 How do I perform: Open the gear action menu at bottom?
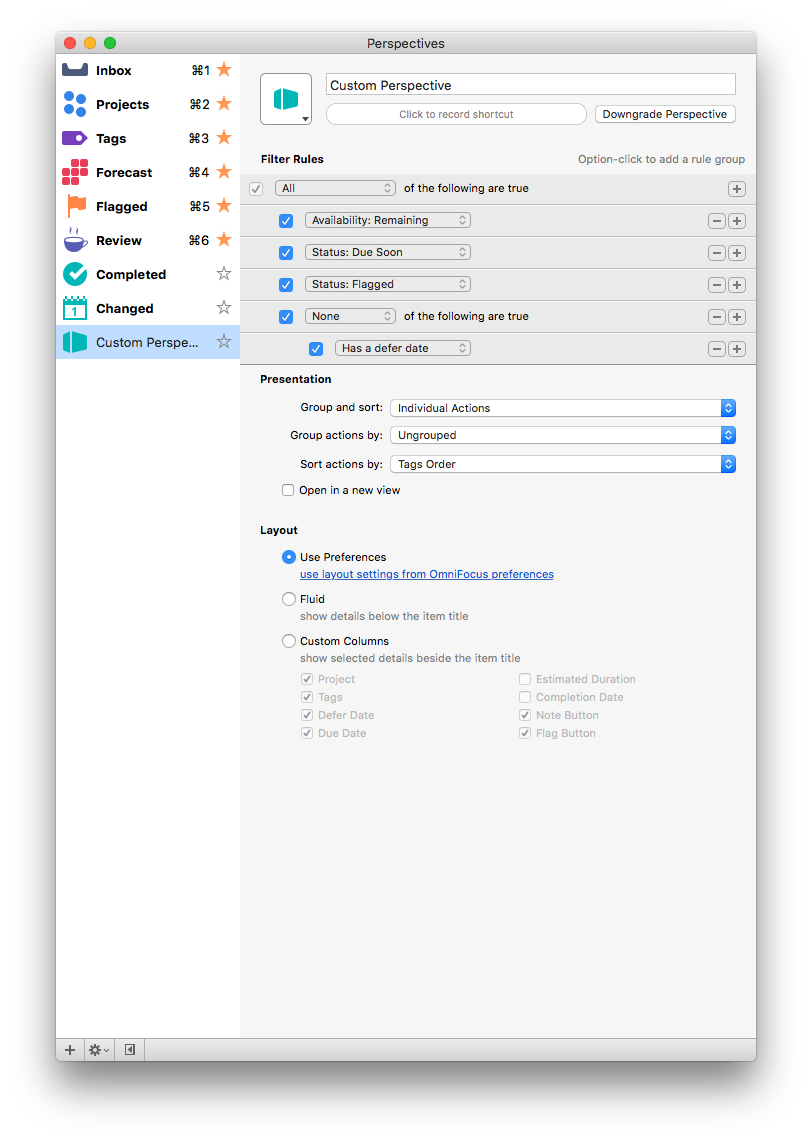(98, 1050)
